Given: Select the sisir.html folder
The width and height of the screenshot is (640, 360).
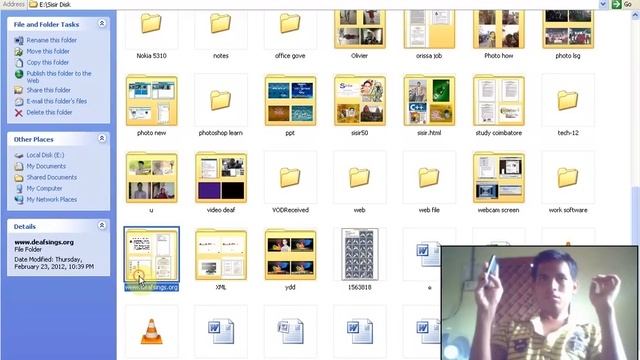Looking at the screenshot, I should [429, 100].
